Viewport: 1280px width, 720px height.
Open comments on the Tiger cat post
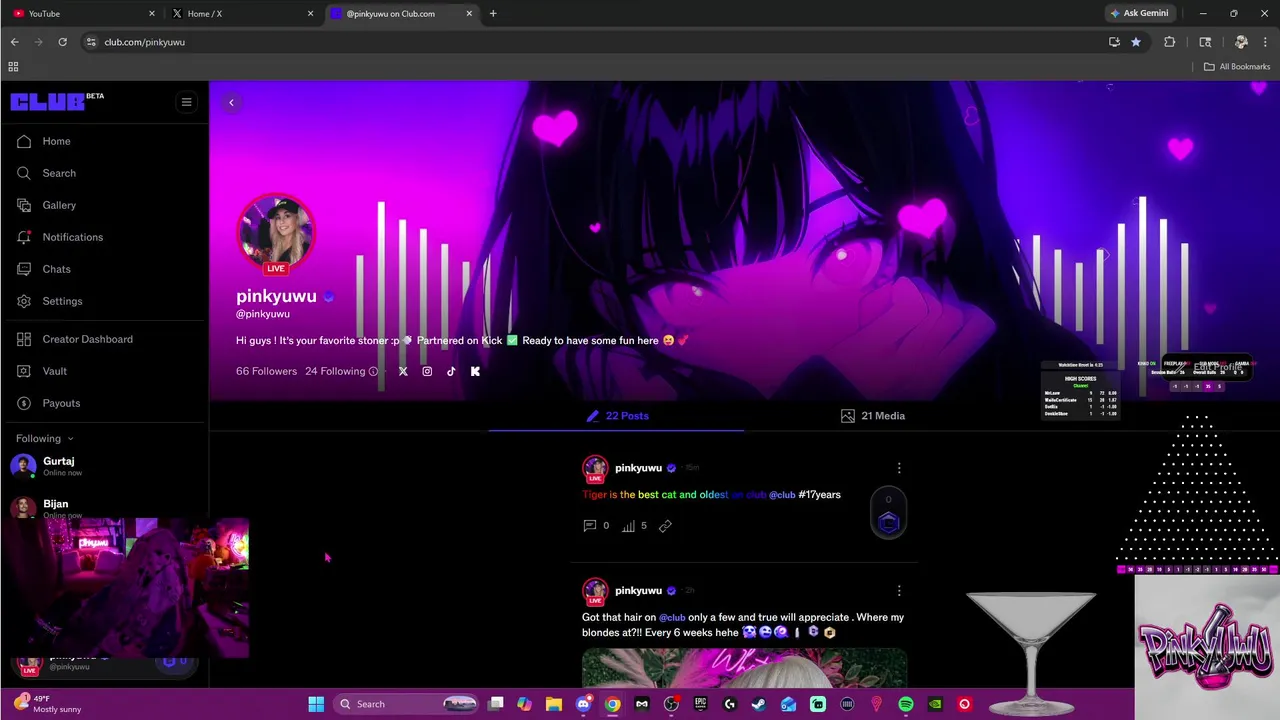point(590,525)
